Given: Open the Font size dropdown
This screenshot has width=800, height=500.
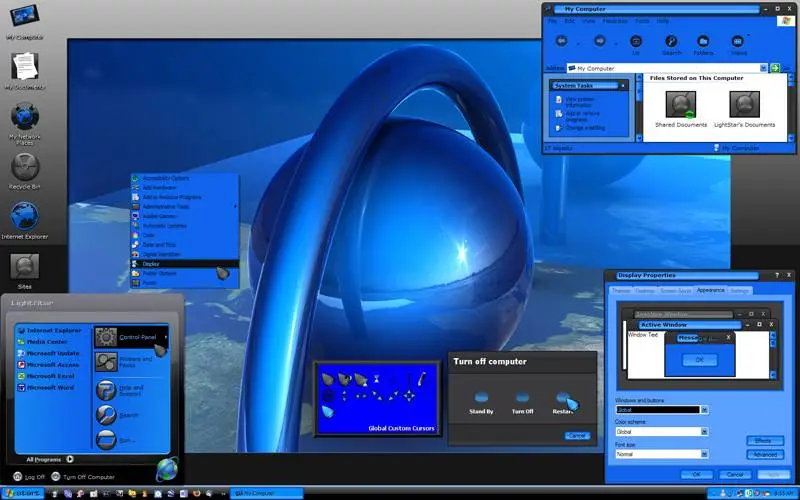Looking at the screenshot, I should 704,454.
